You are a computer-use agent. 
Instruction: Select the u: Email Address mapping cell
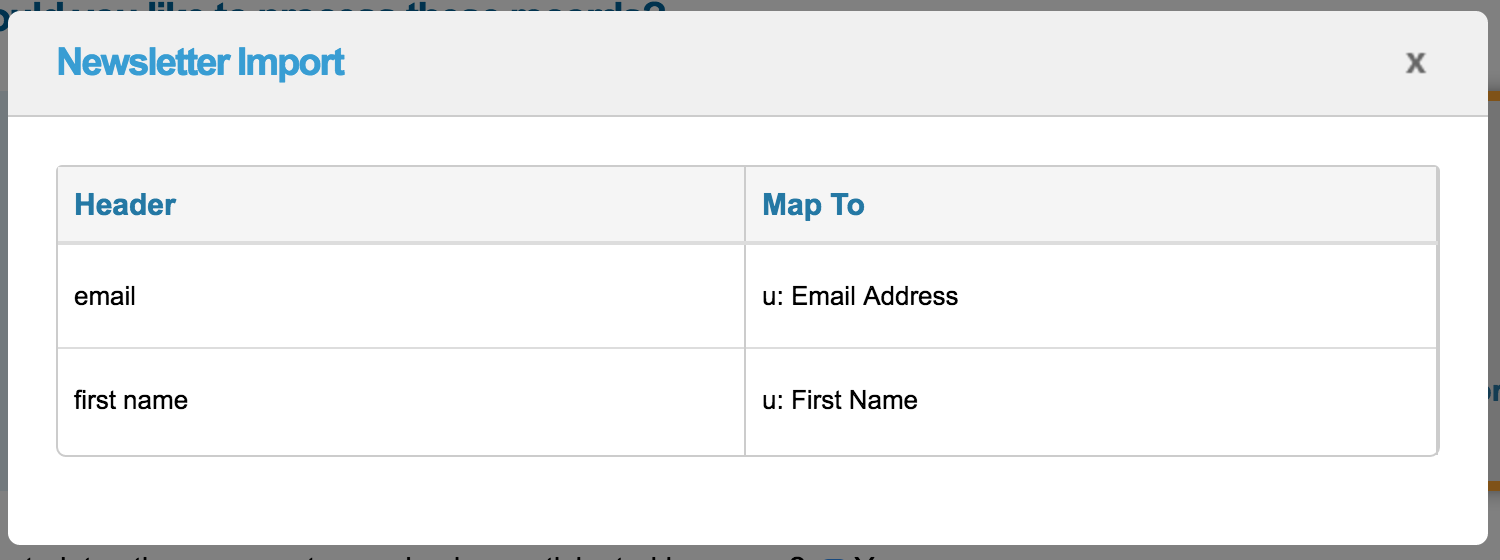point(860,296)
